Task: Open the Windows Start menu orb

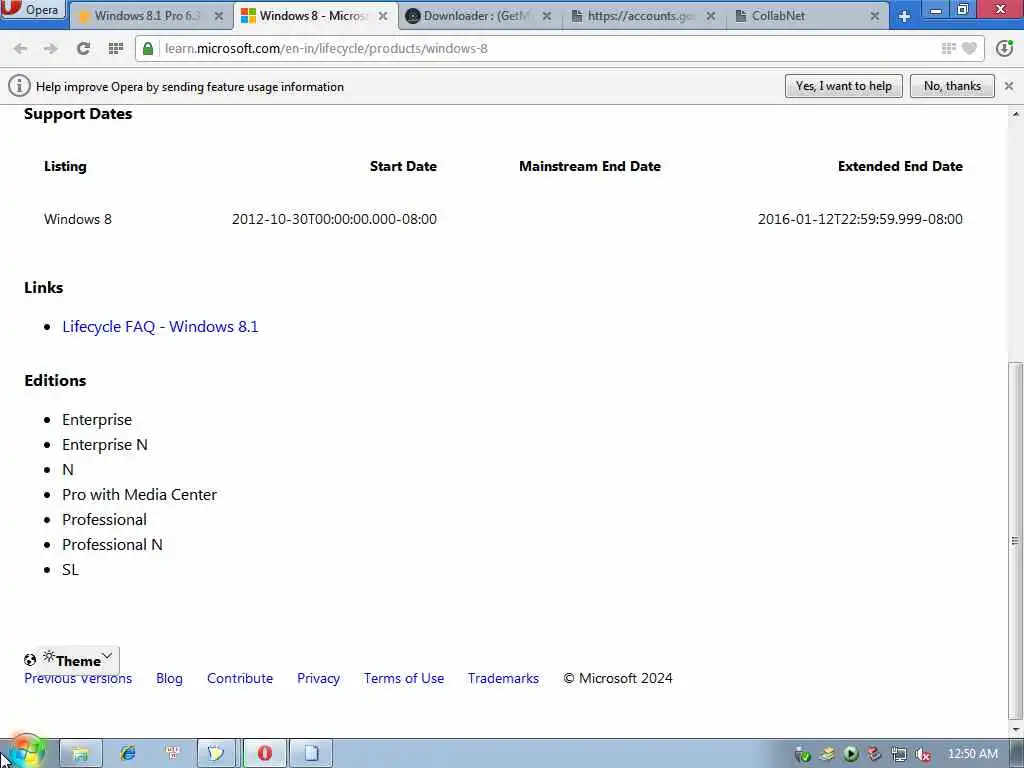Action: pos(26,753)
